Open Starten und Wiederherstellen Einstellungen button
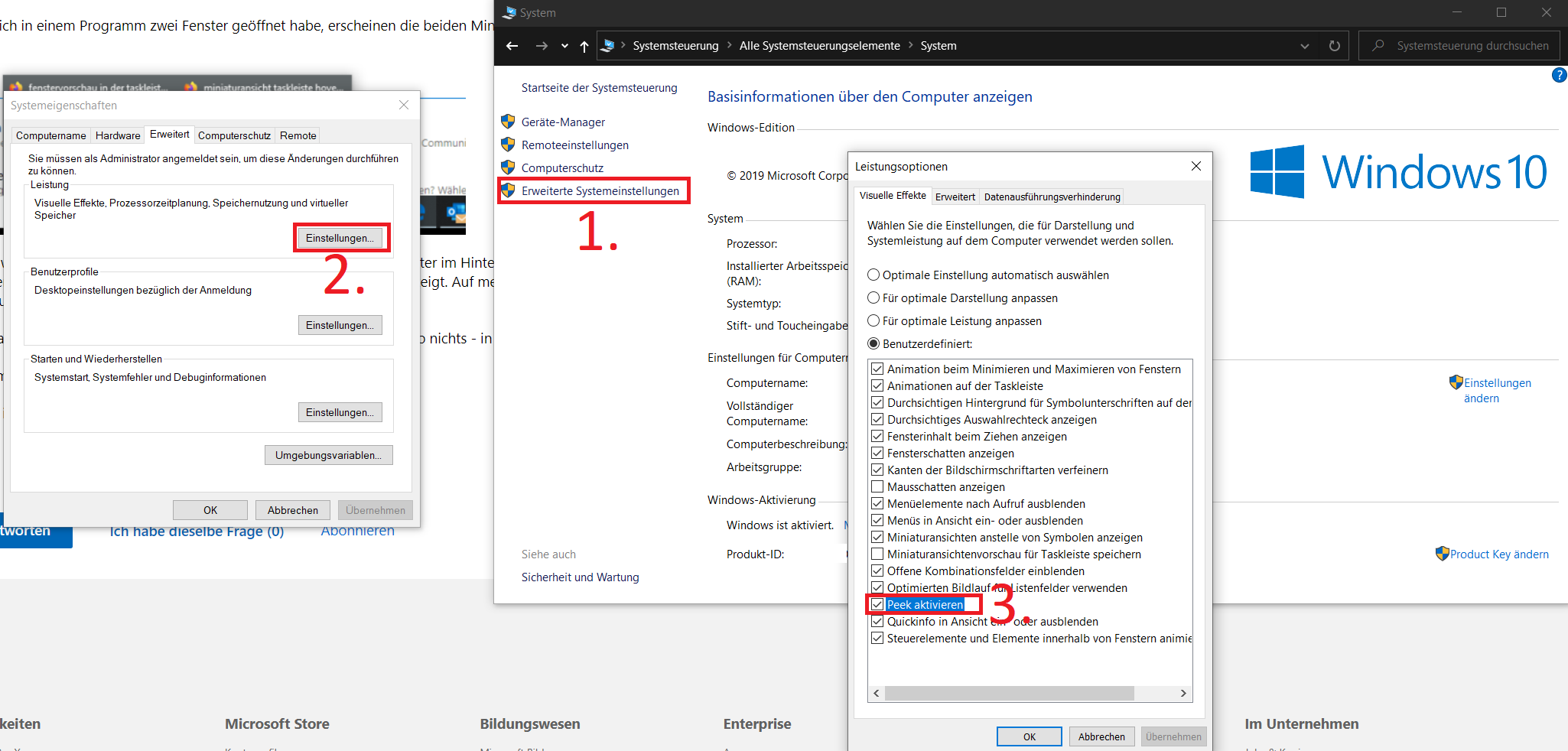The width and height of the screenshot is (1568, 751). point(340,412)
